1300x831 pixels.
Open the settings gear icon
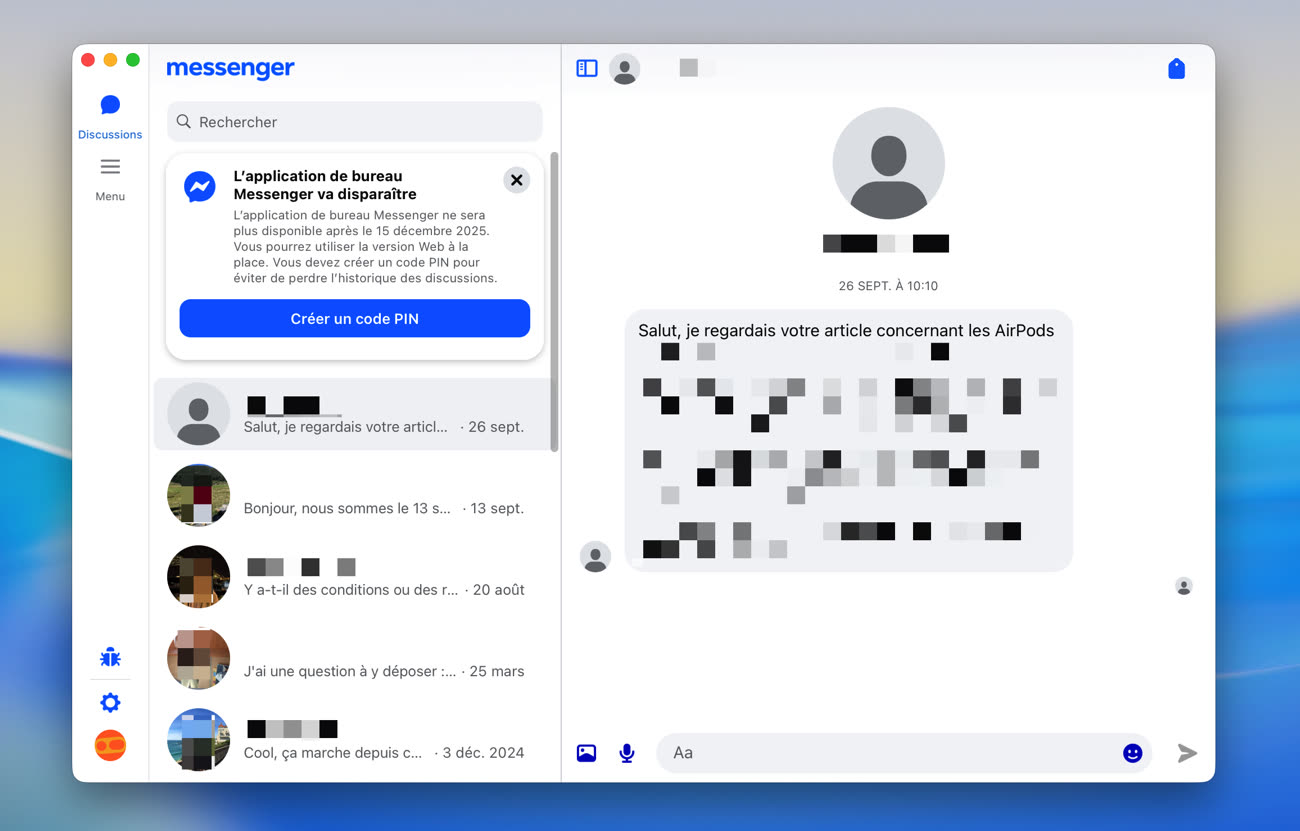pos(110,703)
